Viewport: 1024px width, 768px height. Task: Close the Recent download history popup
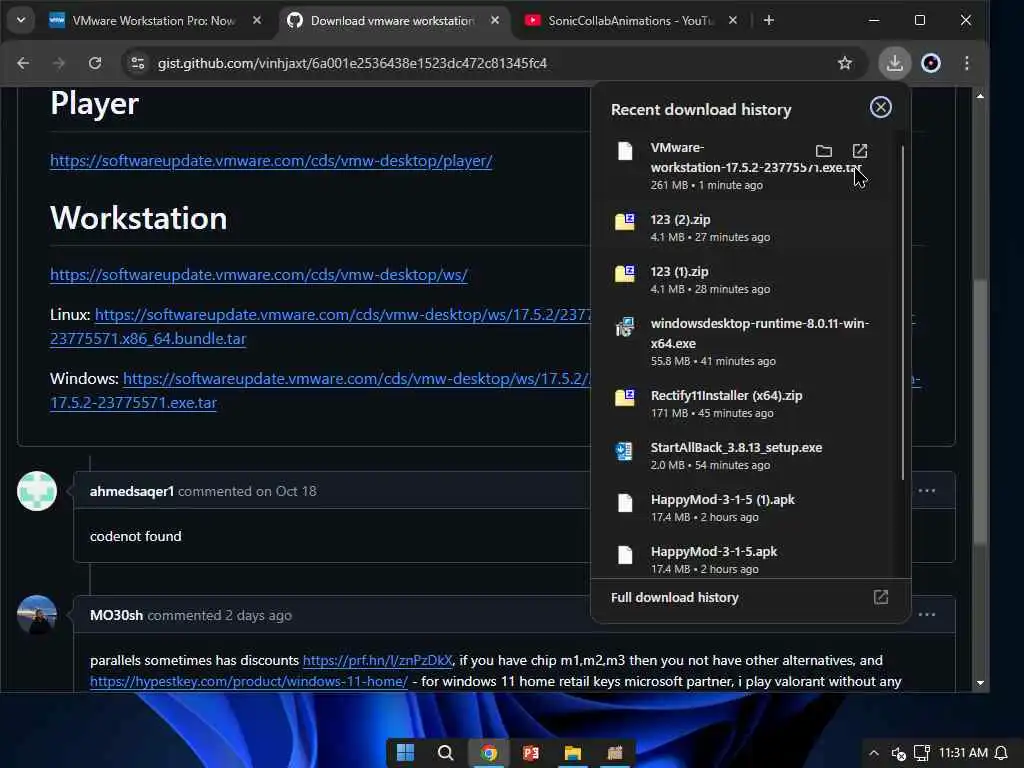tap(880, 107)
